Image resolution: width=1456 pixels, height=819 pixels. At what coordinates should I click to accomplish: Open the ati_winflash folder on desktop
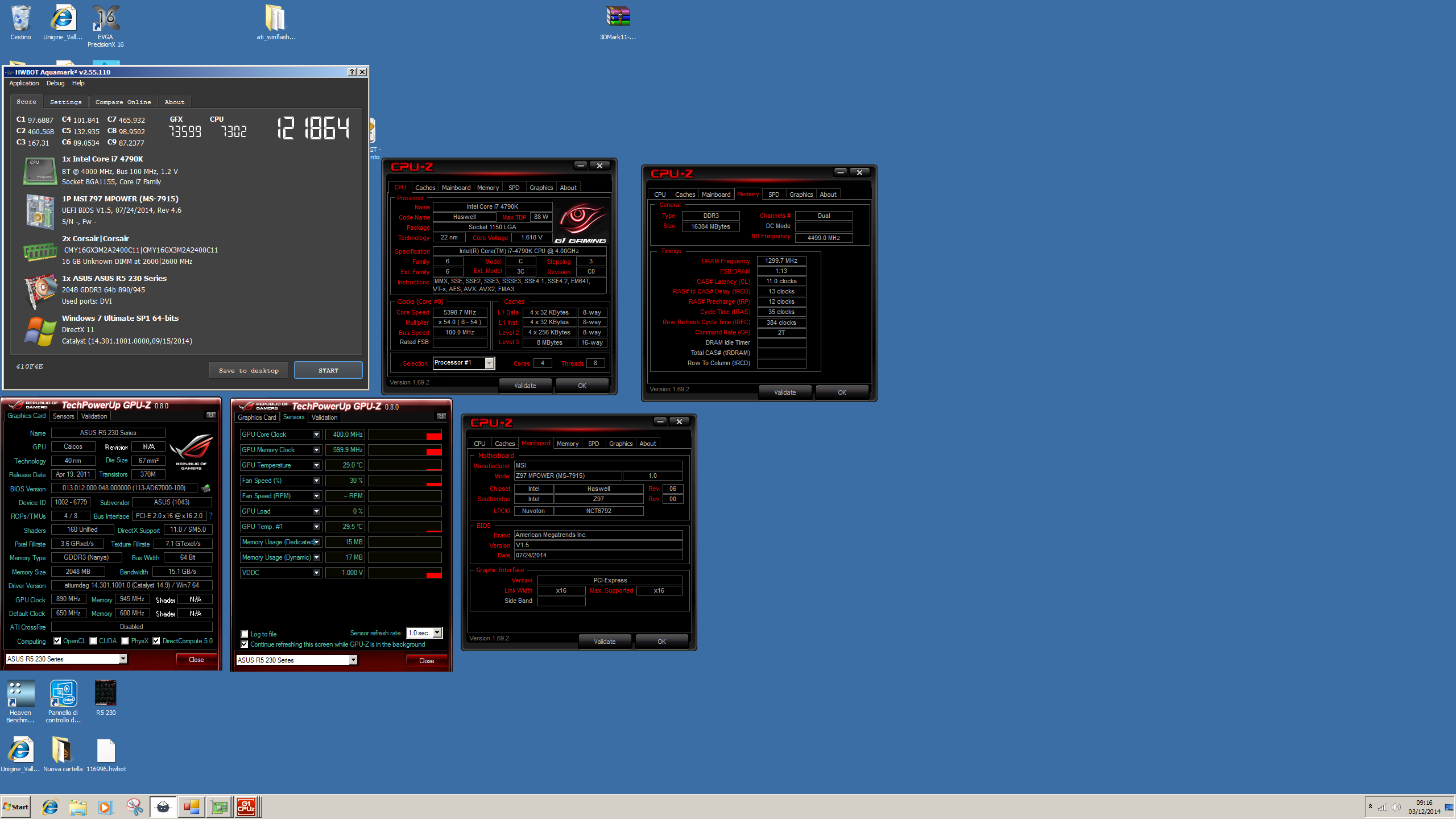coord(276,23)
